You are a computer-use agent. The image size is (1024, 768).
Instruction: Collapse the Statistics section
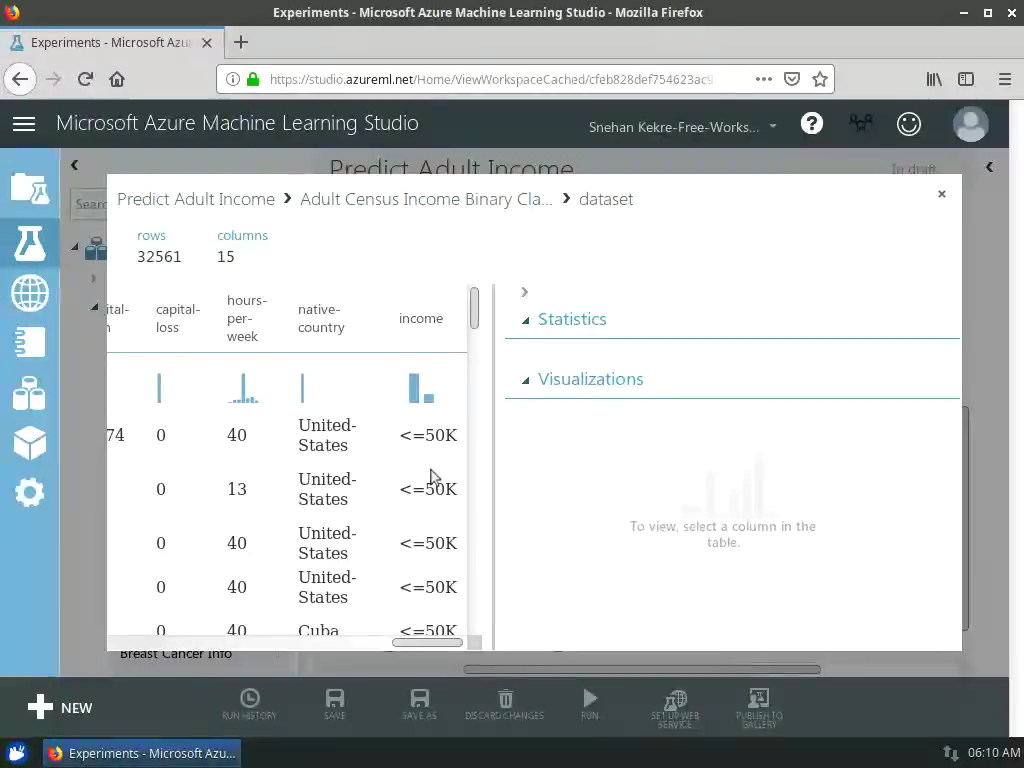click(526, 320)
